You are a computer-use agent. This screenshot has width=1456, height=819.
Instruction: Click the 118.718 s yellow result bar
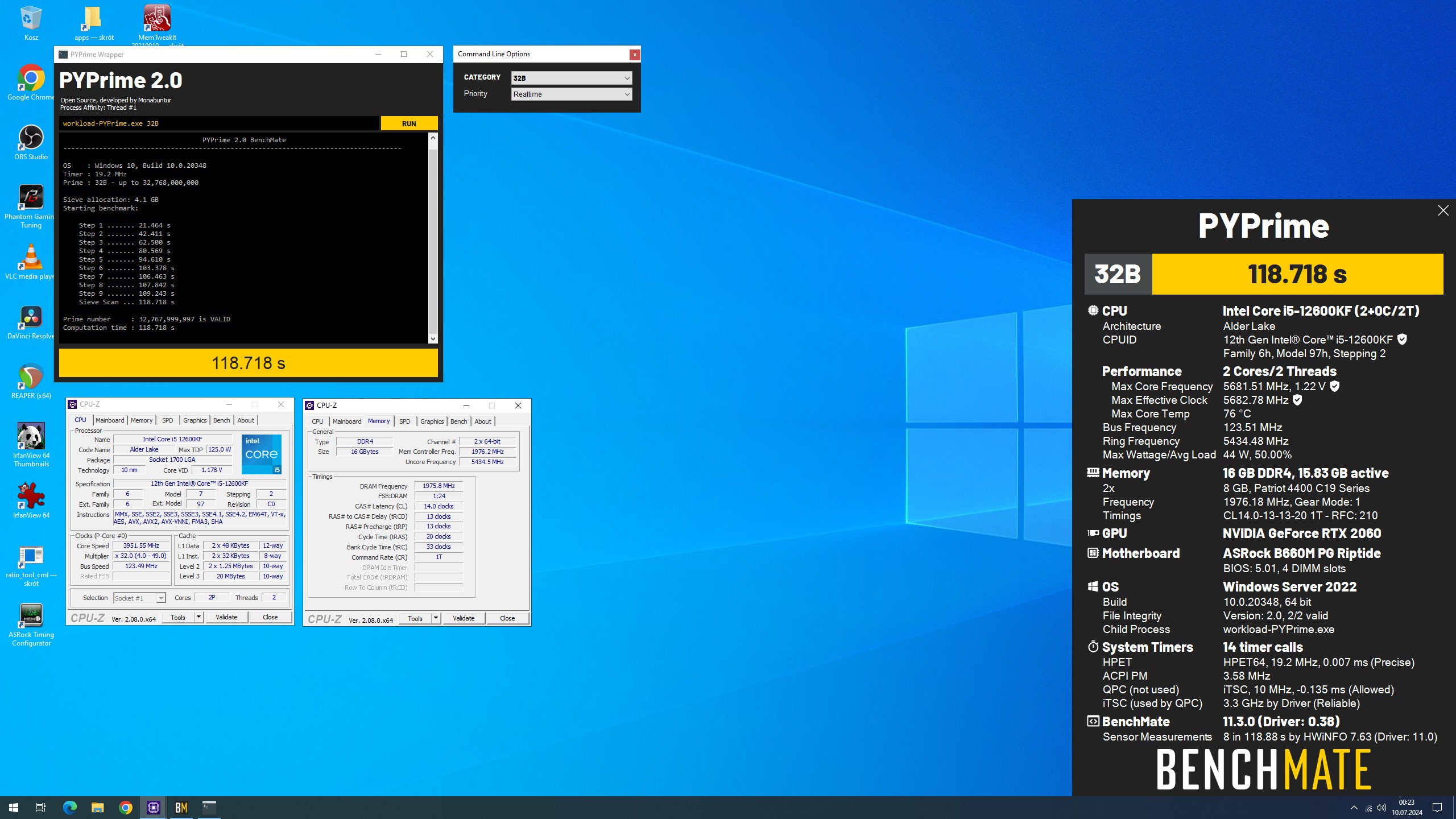point(249,363)
